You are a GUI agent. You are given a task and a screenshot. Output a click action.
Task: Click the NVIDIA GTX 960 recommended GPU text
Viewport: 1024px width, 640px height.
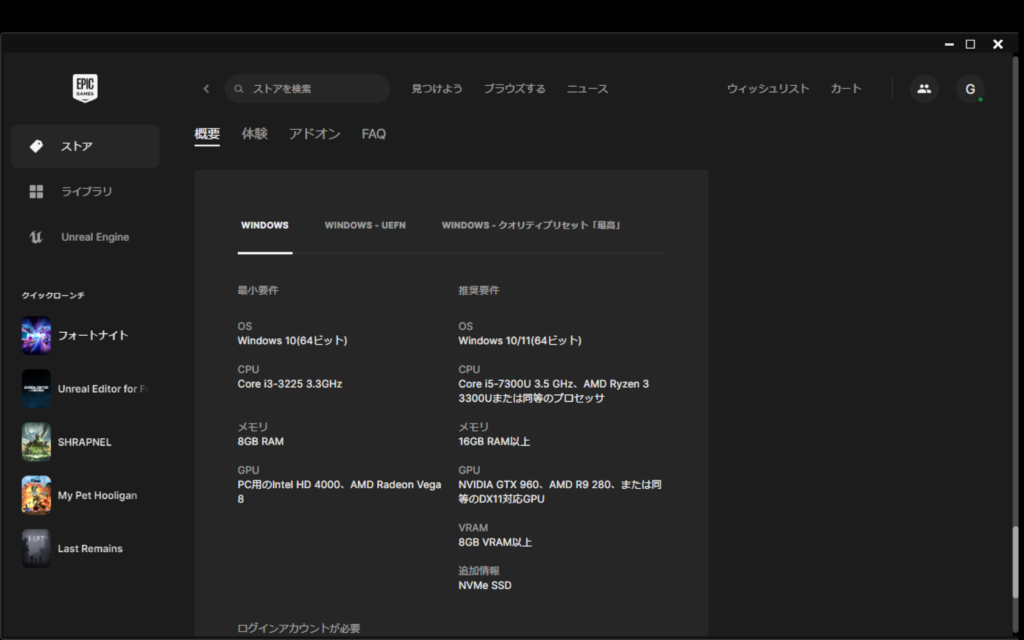560,492
